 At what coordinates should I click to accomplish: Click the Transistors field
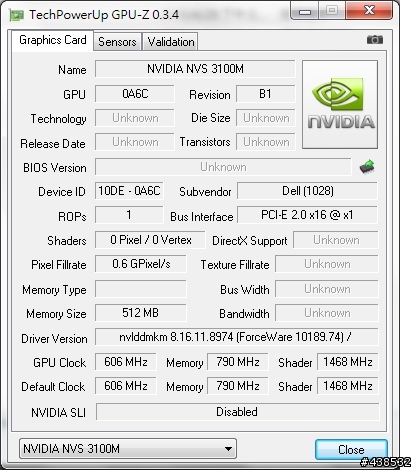tap(266, 142)
